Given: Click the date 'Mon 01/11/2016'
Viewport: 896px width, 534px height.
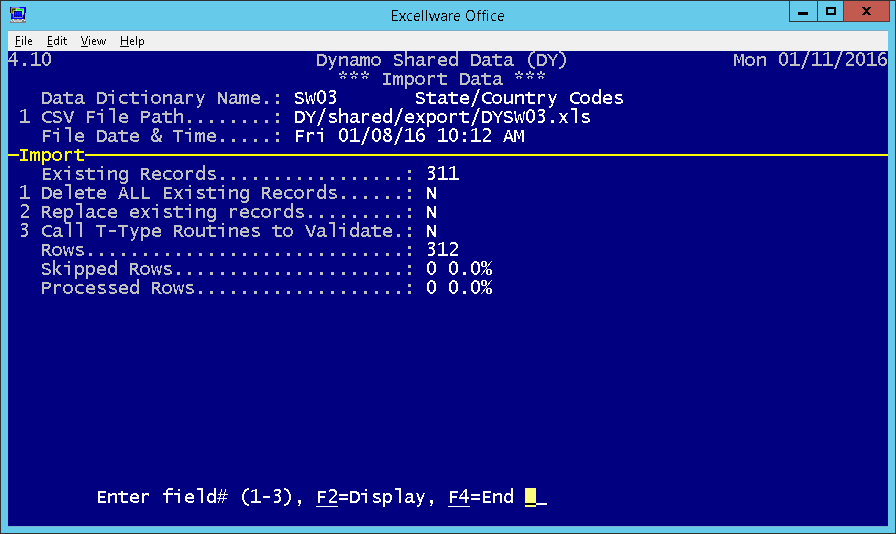Looking at the screenshot, I should point(810,60).
